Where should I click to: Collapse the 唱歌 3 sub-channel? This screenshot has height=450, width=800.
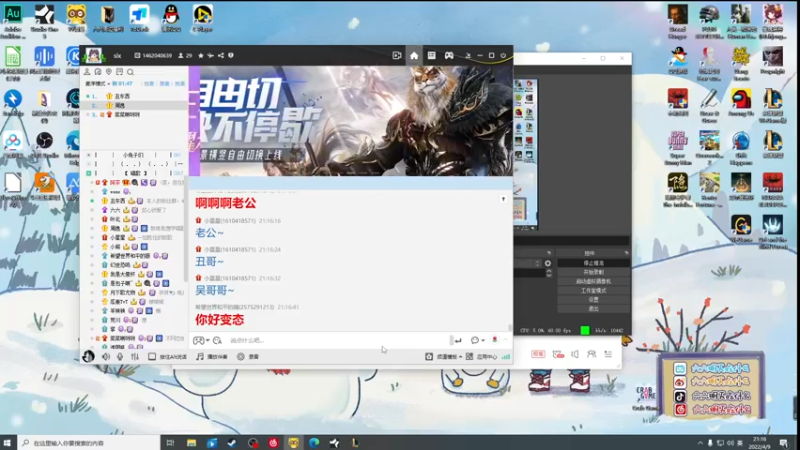pyautogui.click(x=89, y=173)
